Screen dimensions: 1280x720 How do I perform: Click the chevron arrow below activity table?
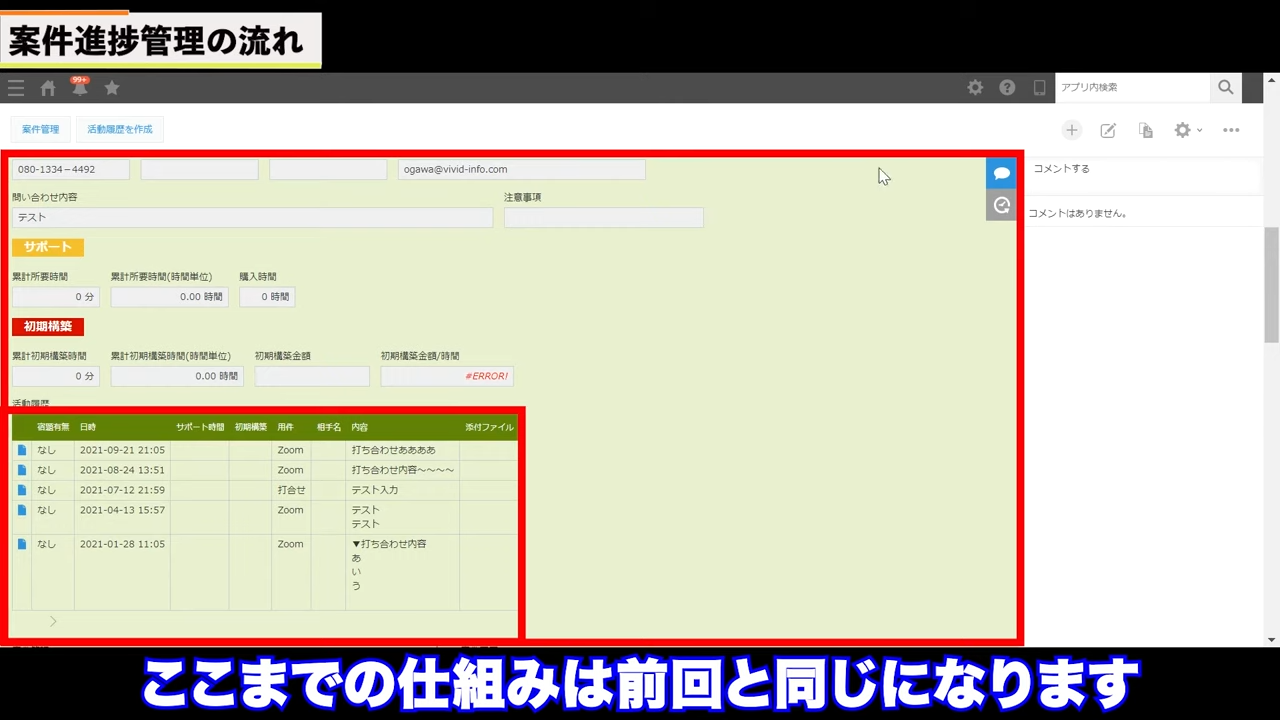[x=53, y=622]
